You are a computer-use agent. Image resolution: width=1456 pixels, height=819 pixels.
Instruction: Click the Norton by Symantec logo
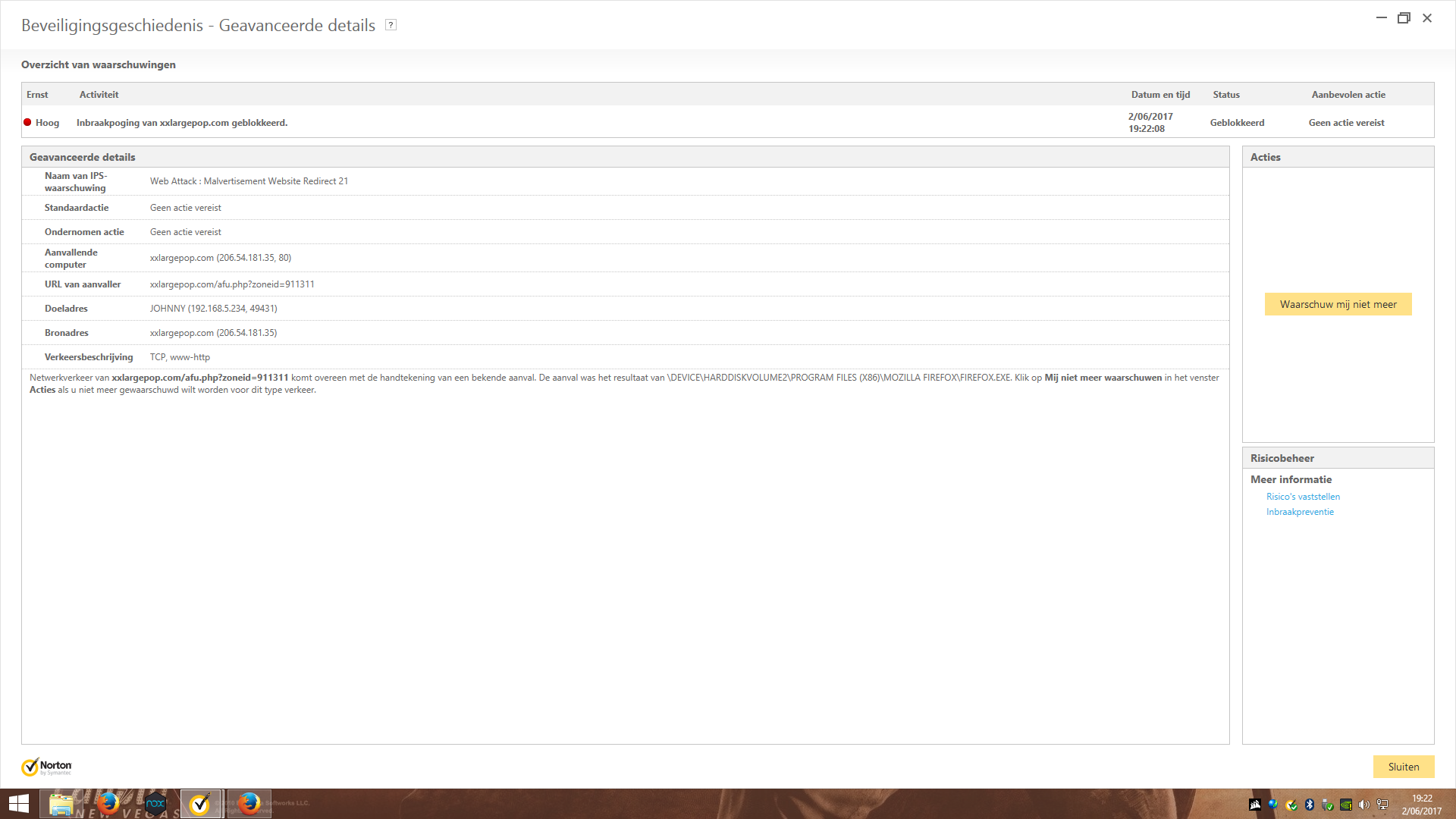[46, 767]
